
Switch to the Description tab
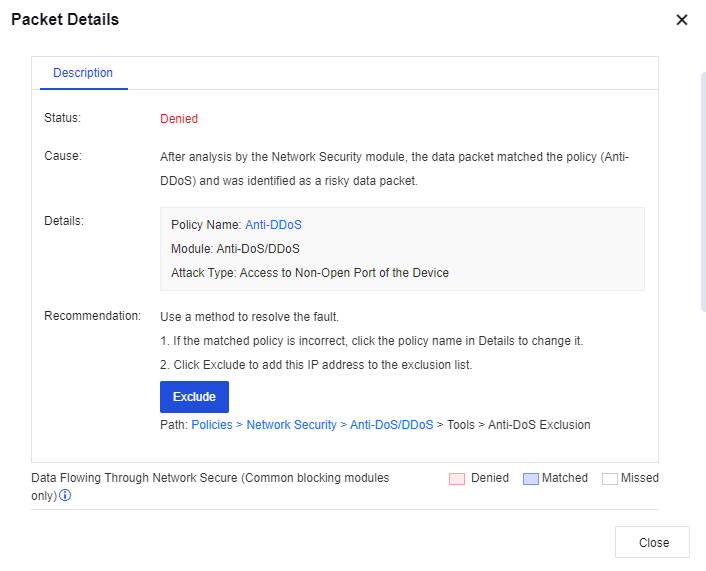[x=83, y=73]
